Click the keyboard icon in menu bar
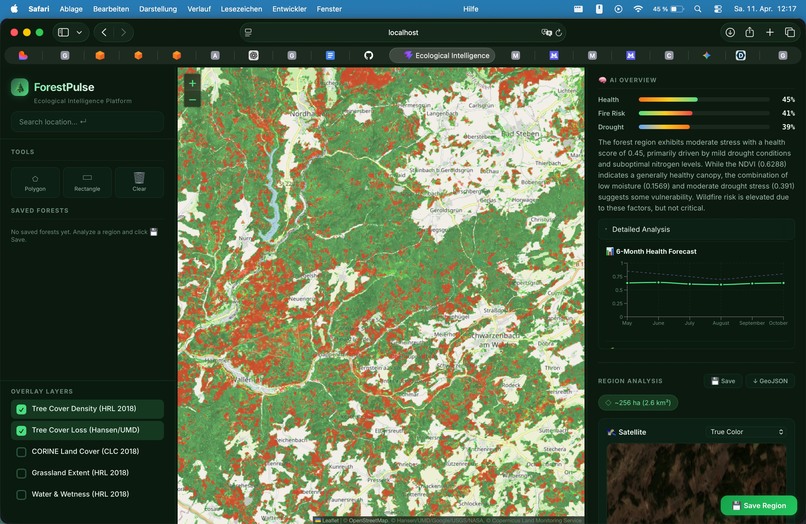 point(578,9)
